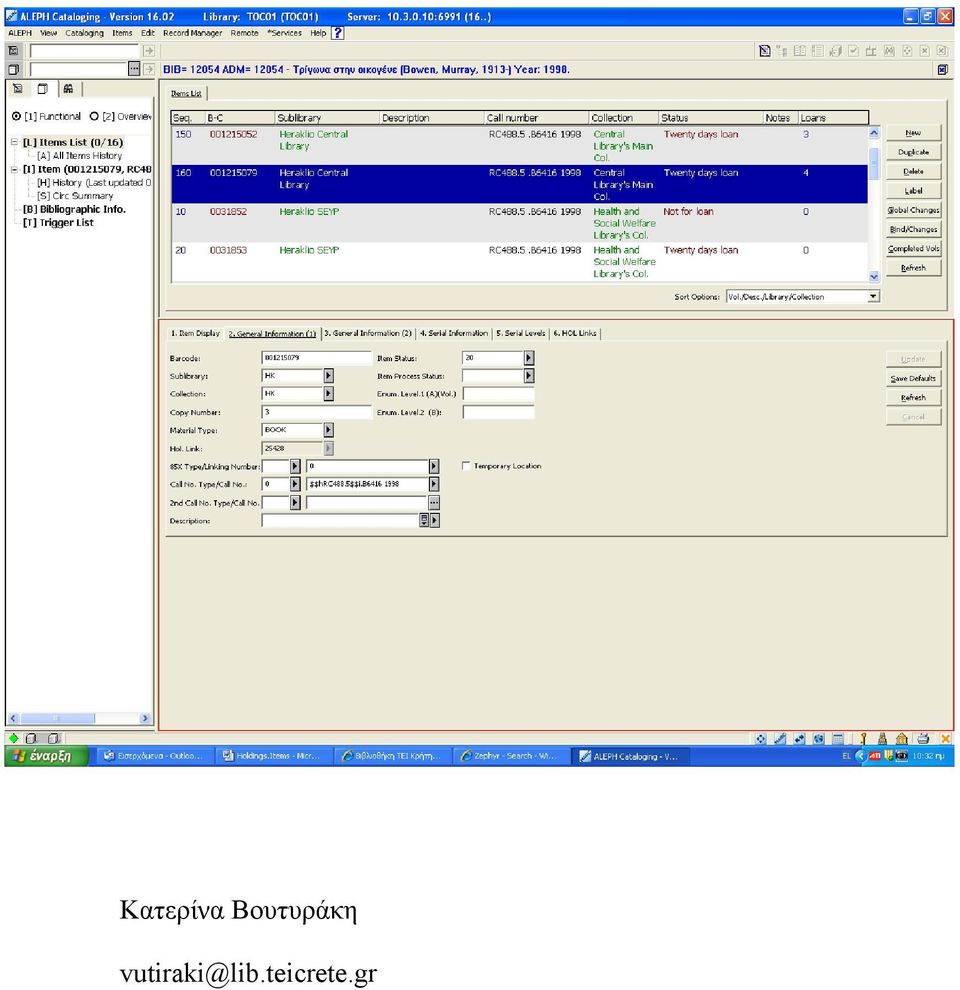Click the blue close record icon beside BIB title

click(942, 69)
